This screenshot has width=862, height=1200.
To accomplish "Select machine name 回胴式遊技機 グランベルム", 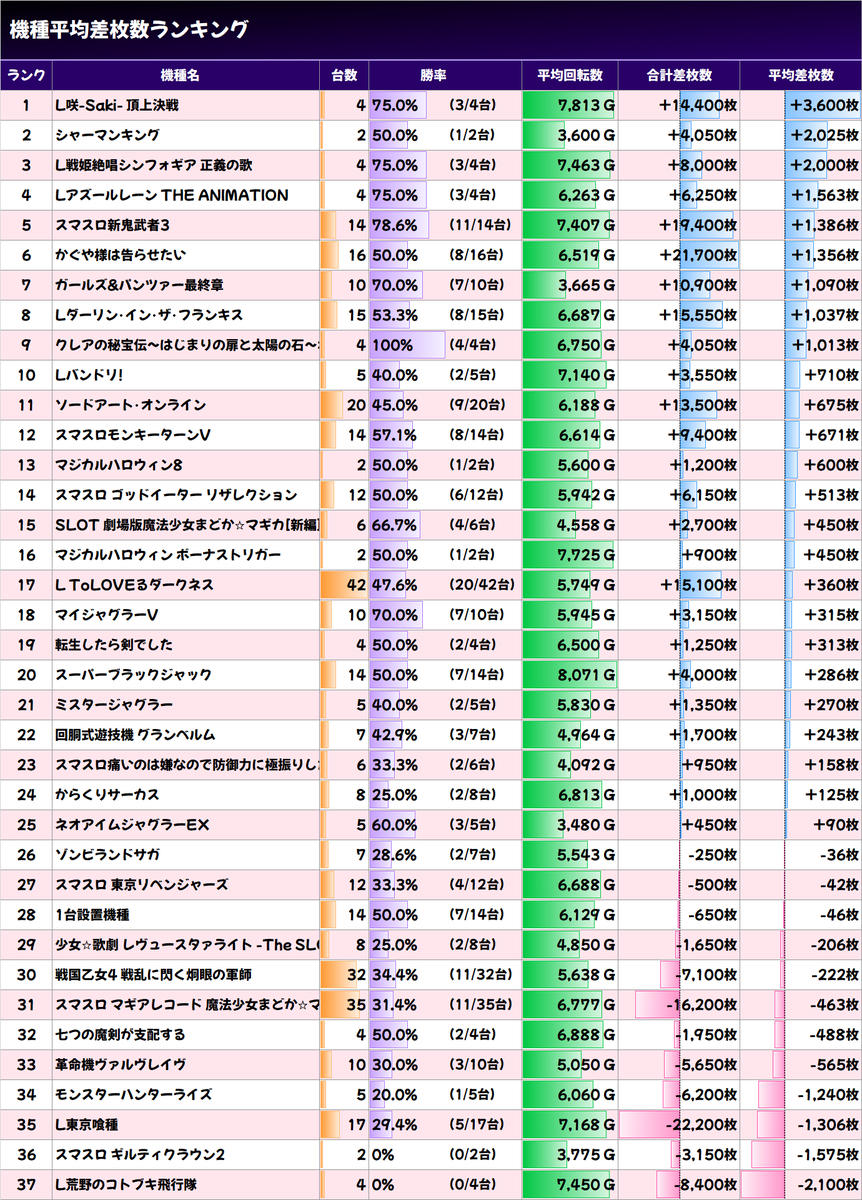I will 135,735.
